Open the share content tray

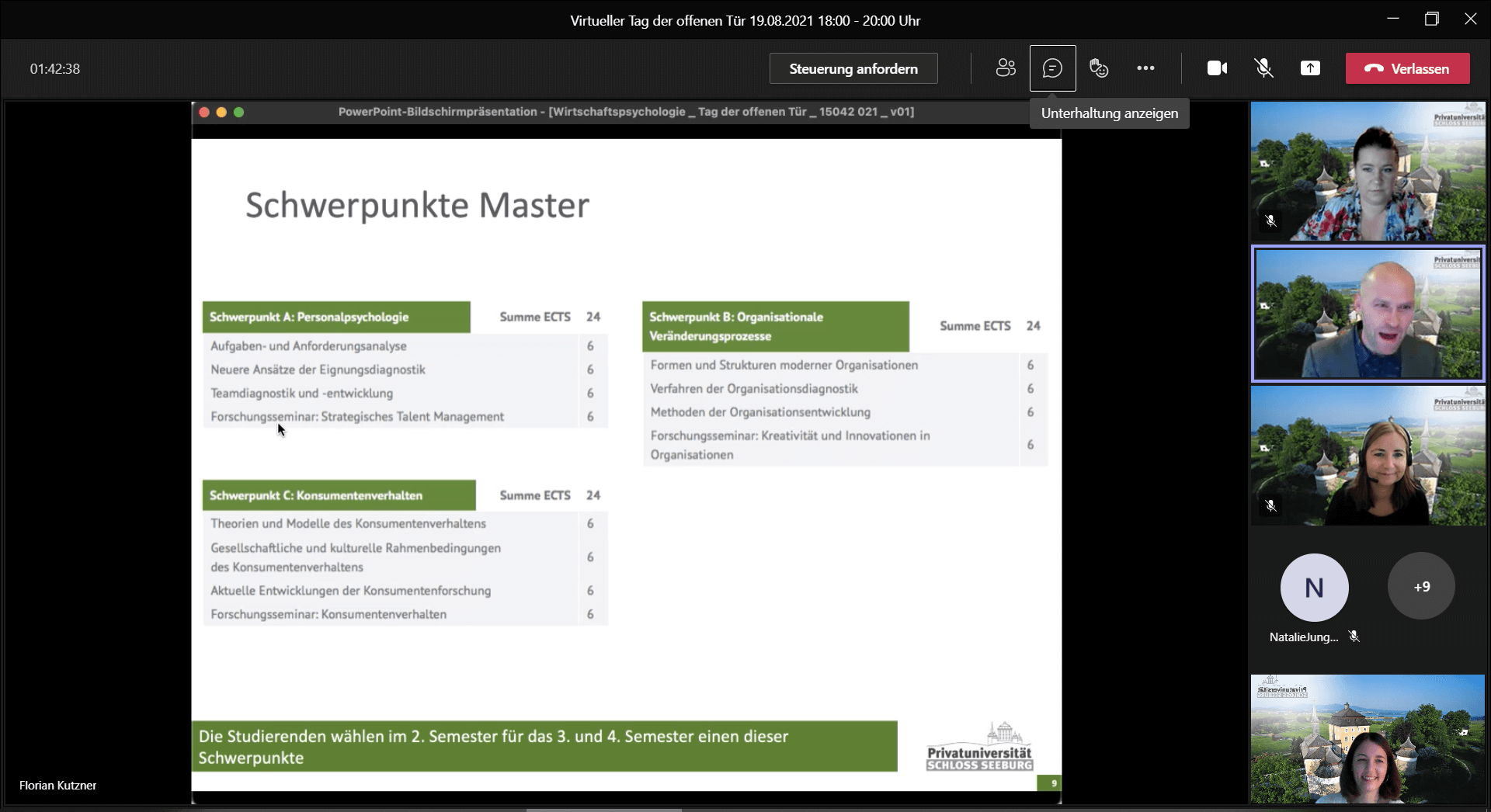[x=1310, y=68]
